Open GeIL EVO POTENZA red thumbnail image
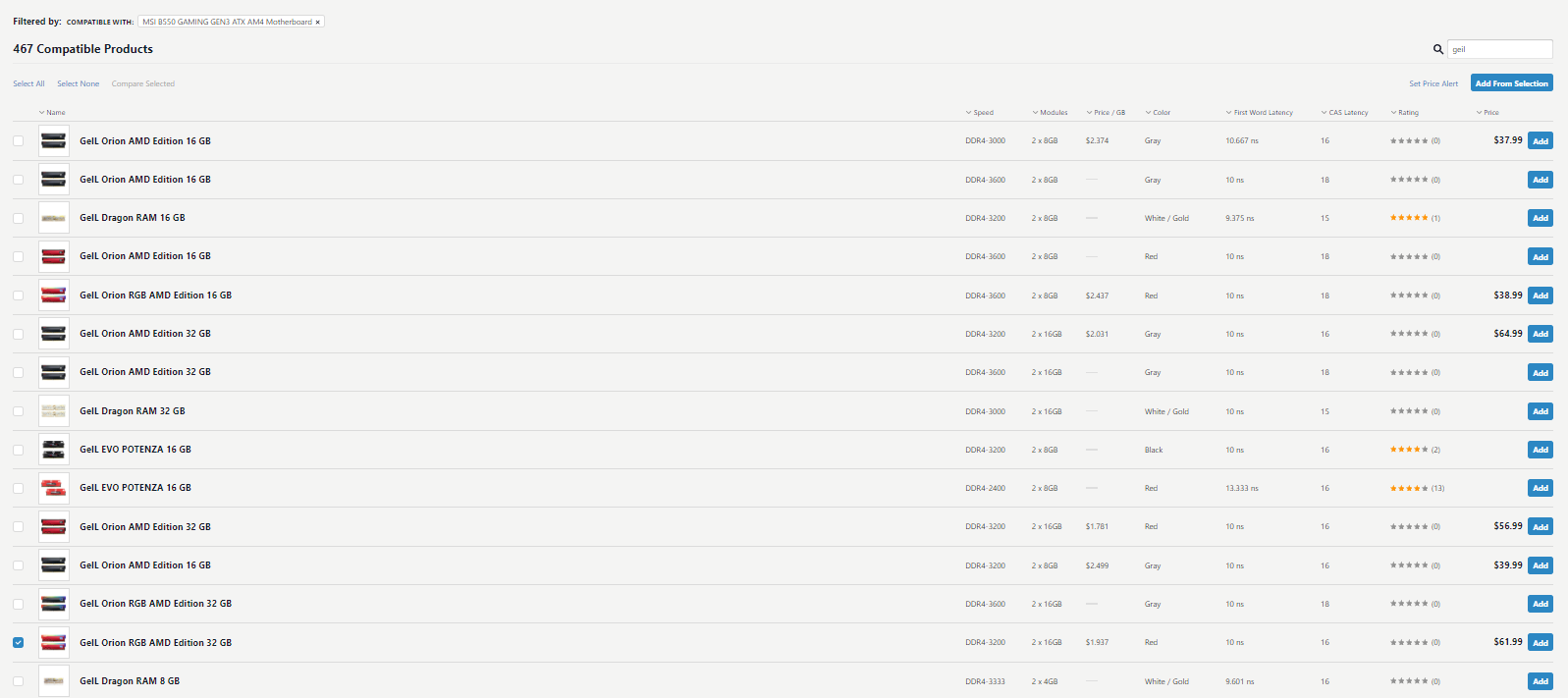1568x698 pixels. click(54, 488)
